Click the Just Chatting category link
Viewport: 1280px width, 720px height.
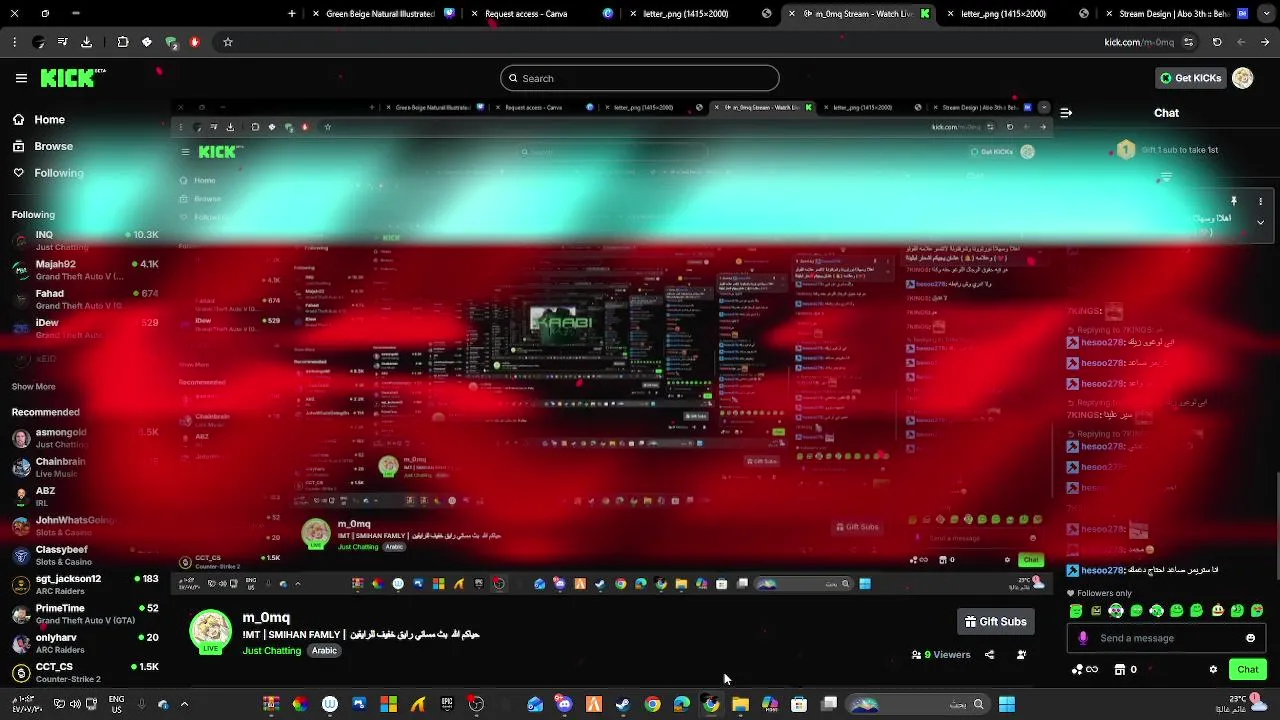tap(272, 651)
